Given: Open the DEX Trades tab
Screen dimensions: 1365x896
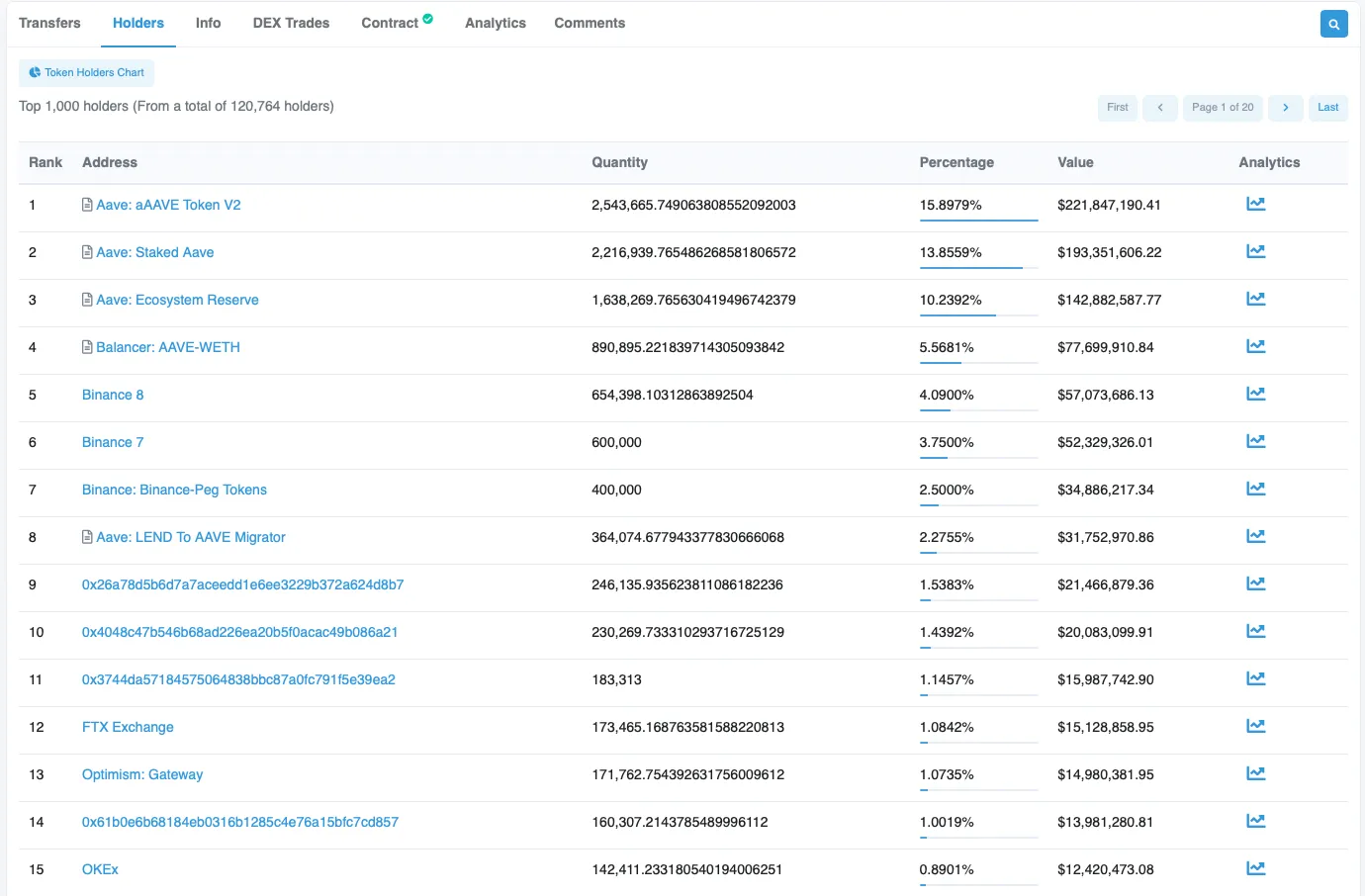Looking at the screenshot, I should pyautogui.click(x=291, y=23).
